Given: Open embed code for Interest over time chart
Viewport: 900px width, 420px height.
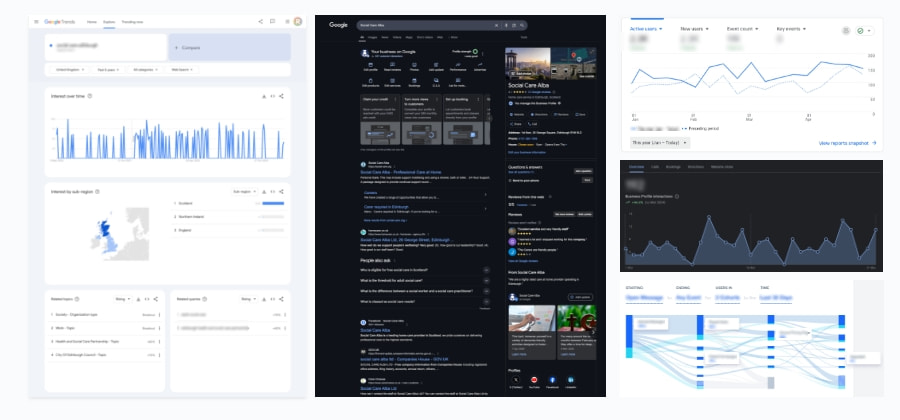Looking at the screenshot, I should (x=273, y=96).
